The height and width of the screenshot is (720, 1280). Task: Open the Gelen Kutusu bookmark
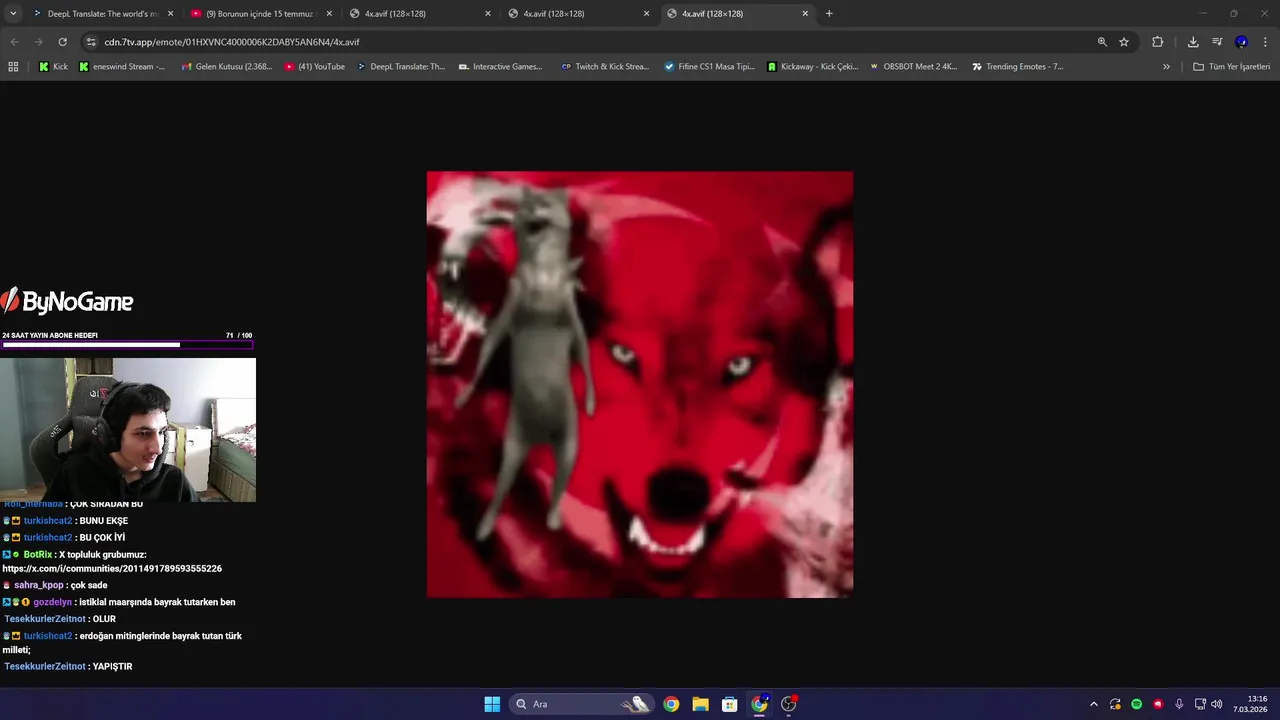(227, 67)
